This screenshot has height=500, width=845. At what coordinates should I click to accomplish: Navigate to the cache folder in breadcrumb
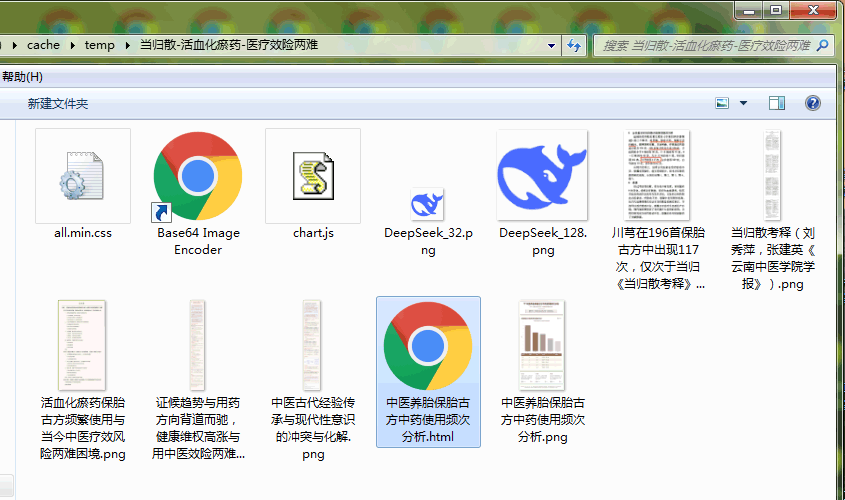click(x=43, y=45)
